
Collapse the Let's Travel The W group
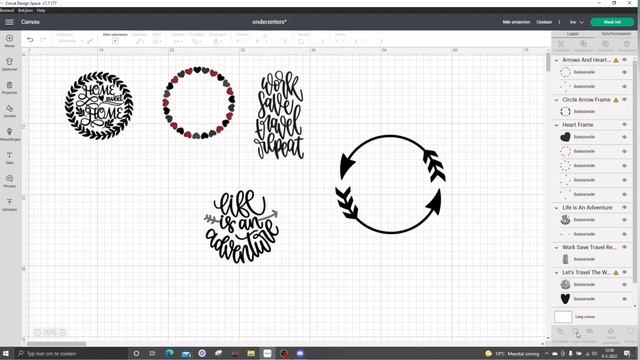click(556, 272)
